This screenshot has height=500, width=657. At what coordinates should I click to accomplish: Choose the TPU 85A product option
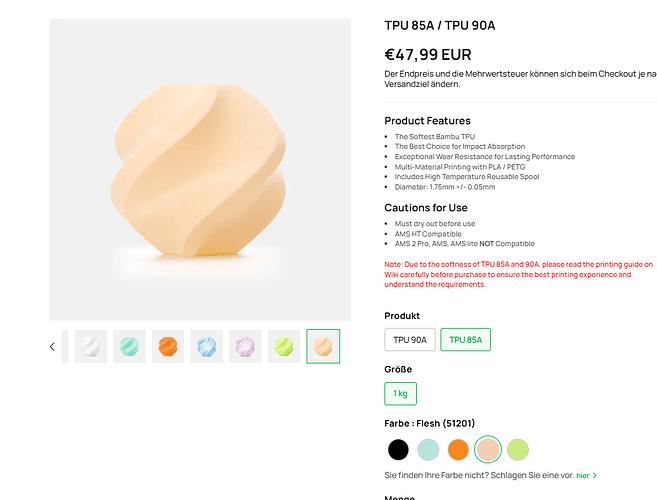coord(466,339)
